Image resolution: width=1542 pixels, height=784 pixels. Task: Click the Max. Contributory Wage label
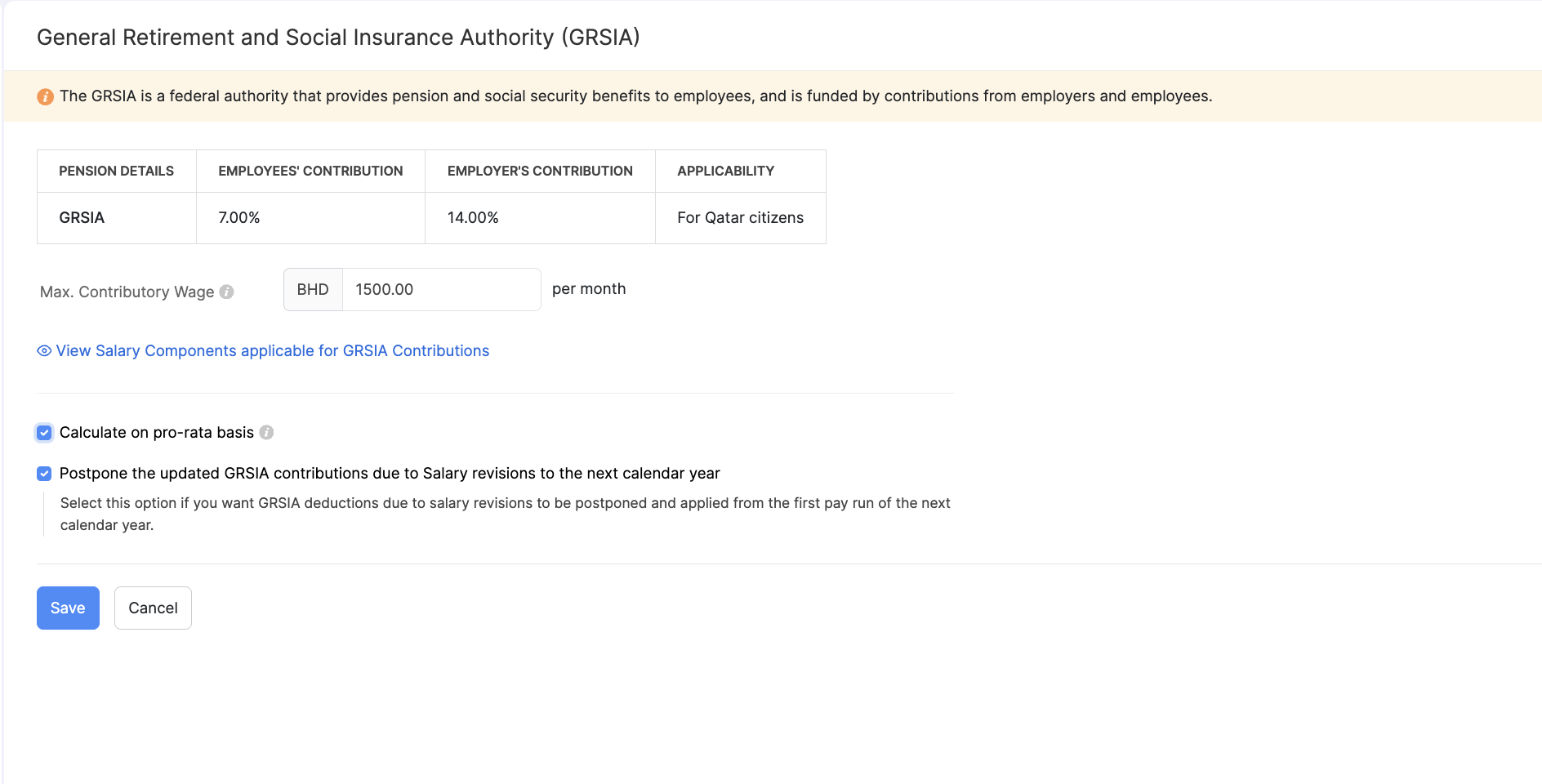127,292
